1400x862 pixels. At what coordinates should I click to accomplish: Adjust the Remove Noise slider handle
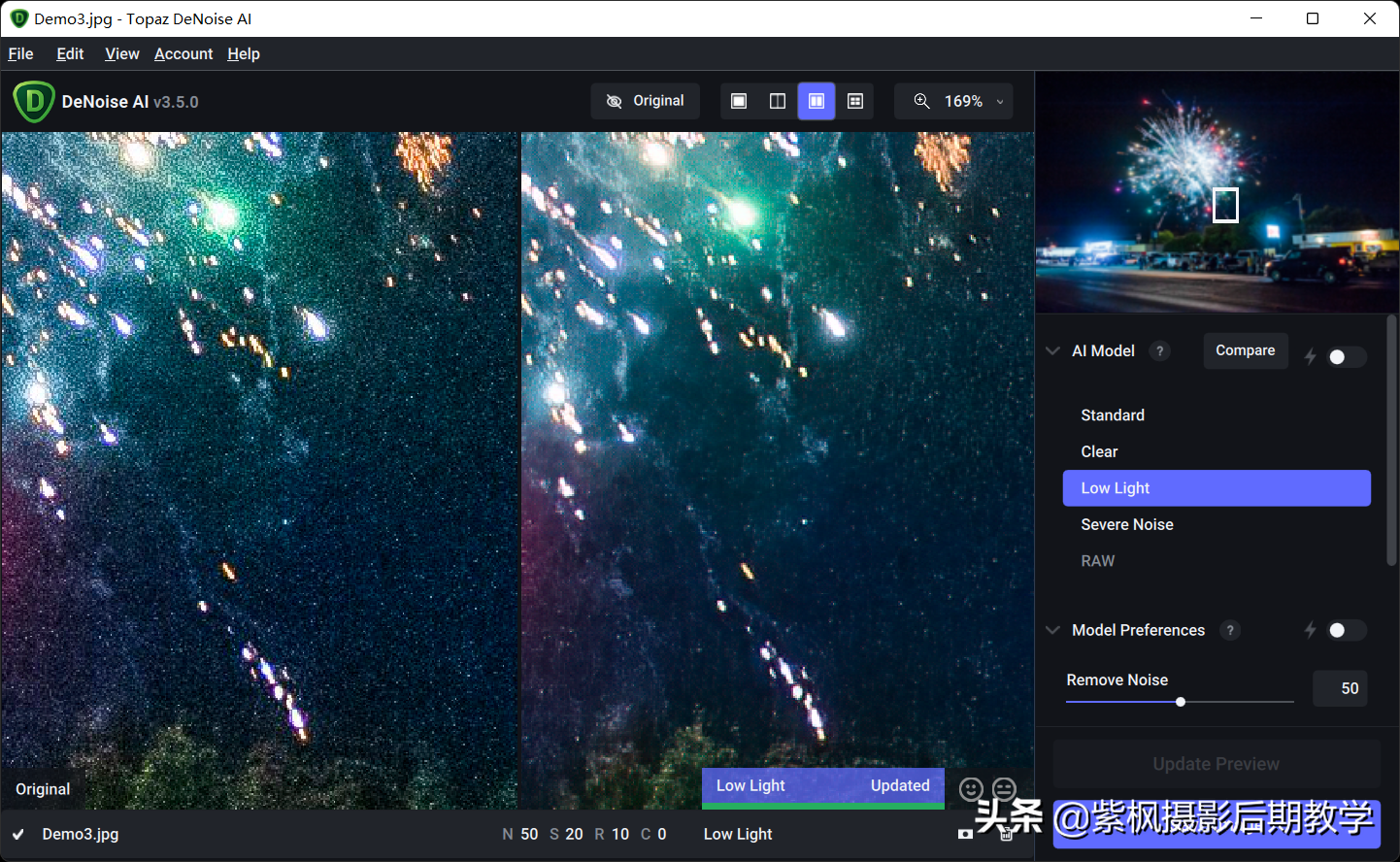(1181, 702)
